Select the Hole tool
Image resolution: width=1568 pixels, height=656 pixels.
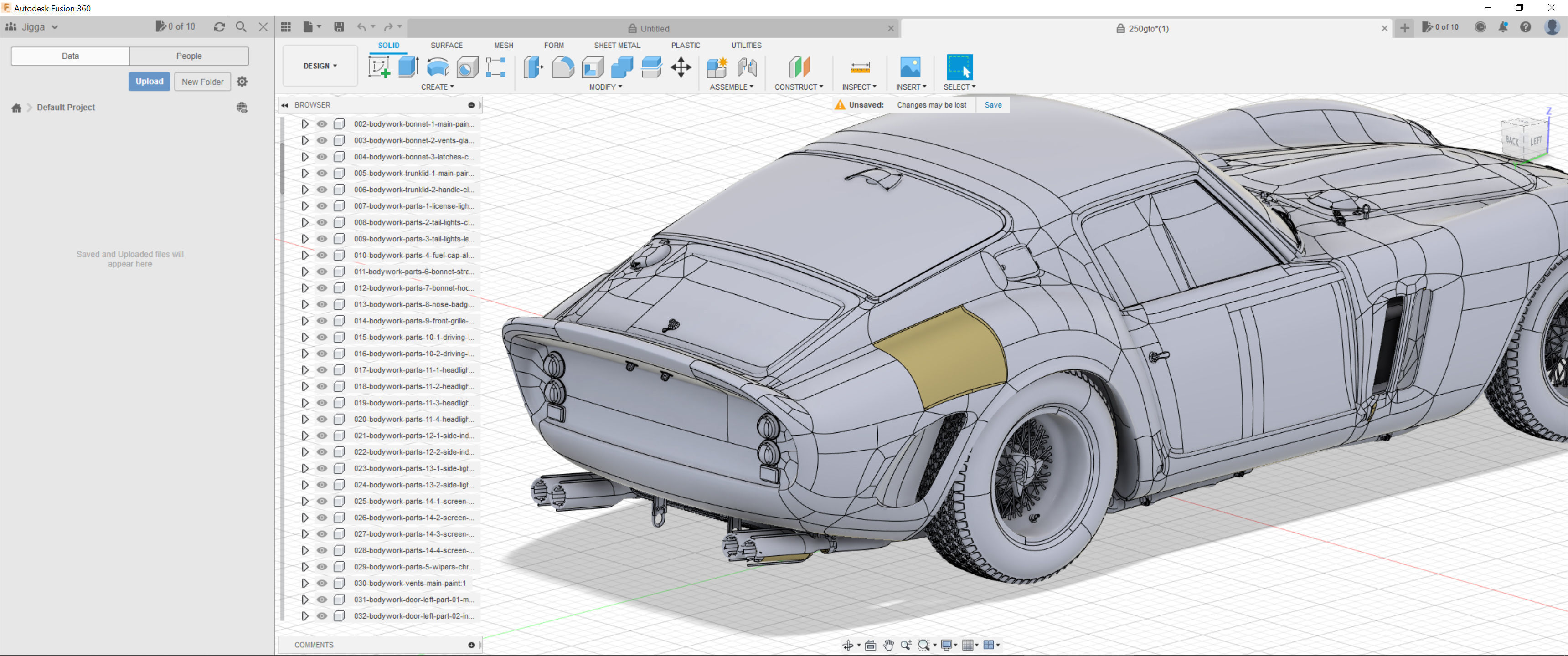467,67
